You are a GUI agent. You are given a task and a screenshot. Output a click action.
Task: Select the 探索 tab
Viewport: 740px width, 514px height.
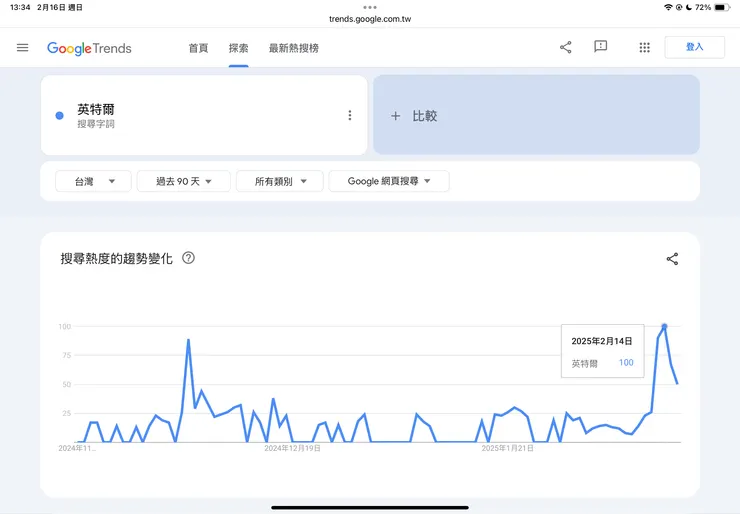click(238, 48)
